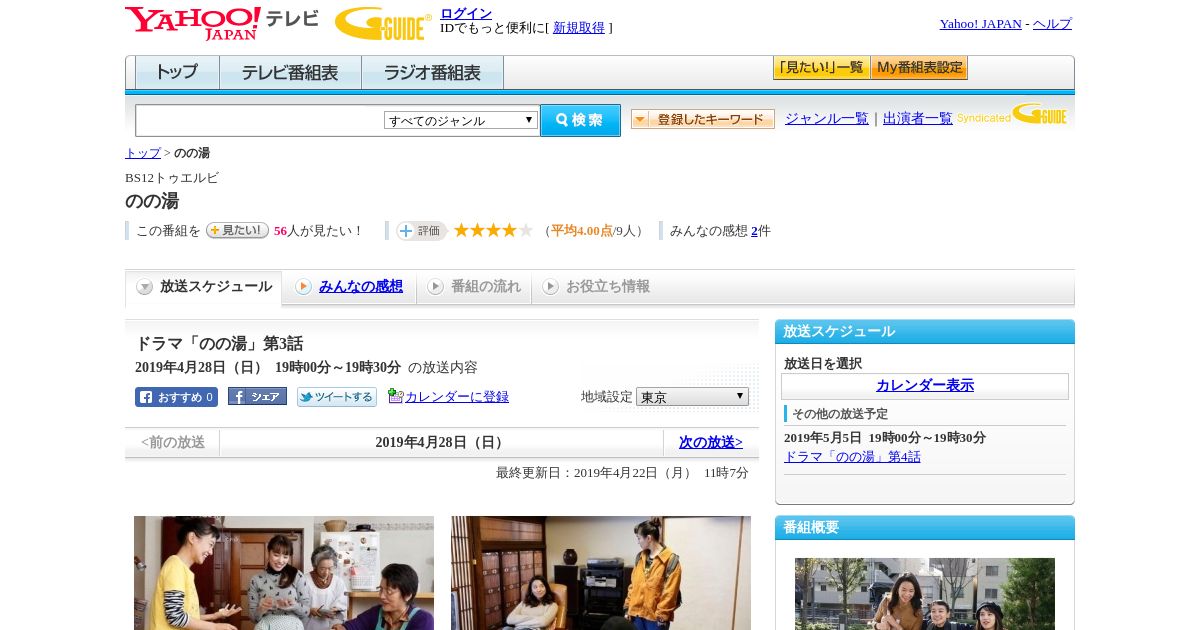Click the calendar icon beside カレンダーに登録
Screen dimensions: 1200x630
coord(395,396)
